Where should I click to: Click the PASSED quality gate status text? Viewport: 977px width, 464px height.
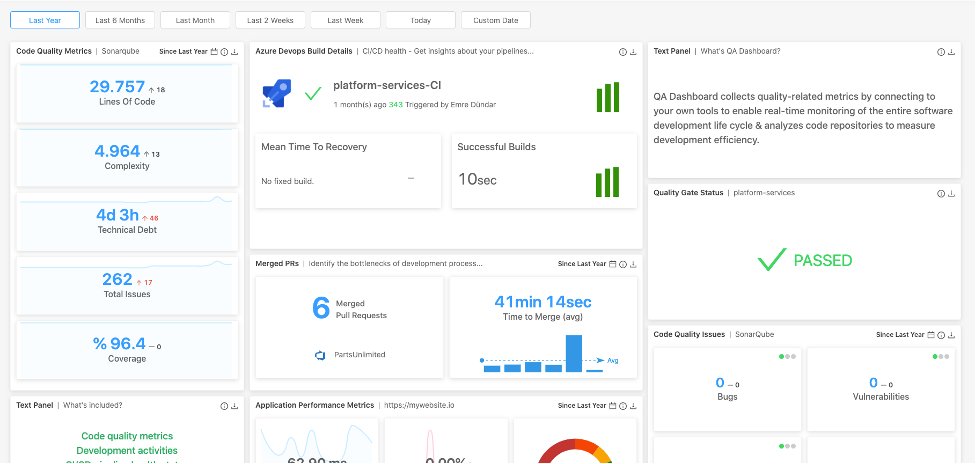click(x=823, y=260)
